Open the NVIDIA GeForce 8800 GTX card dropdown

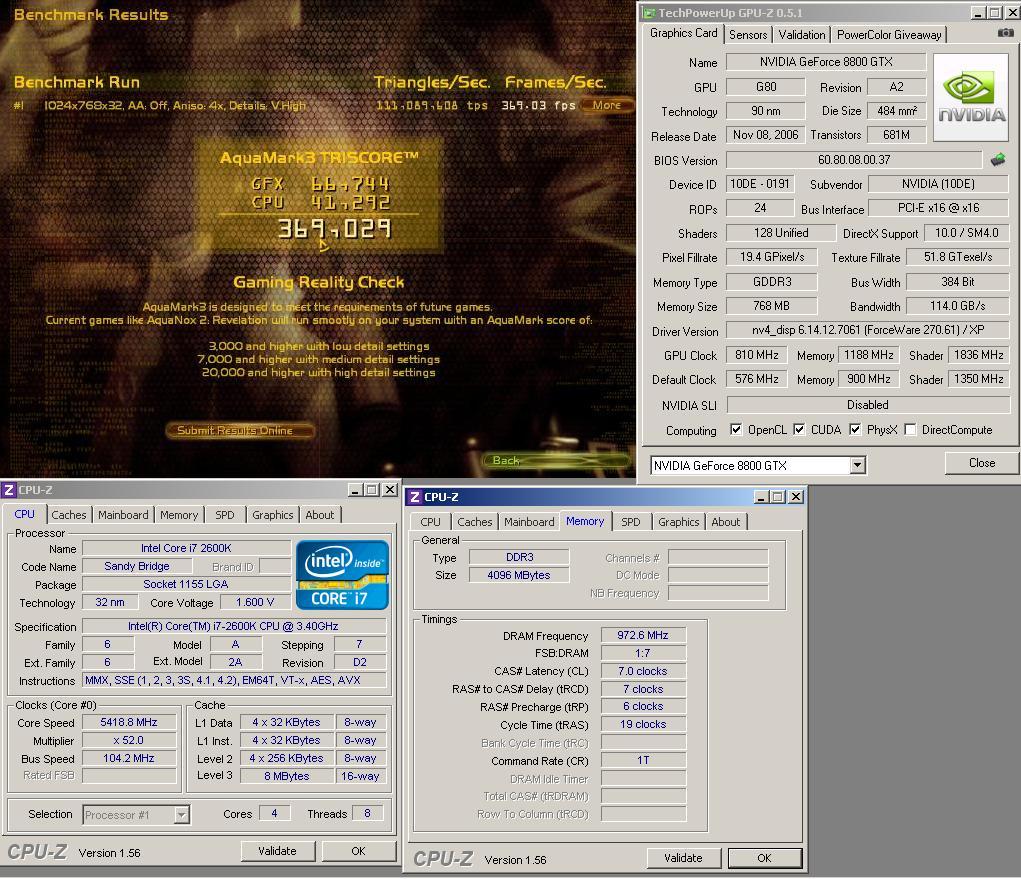tap(858, 466)
